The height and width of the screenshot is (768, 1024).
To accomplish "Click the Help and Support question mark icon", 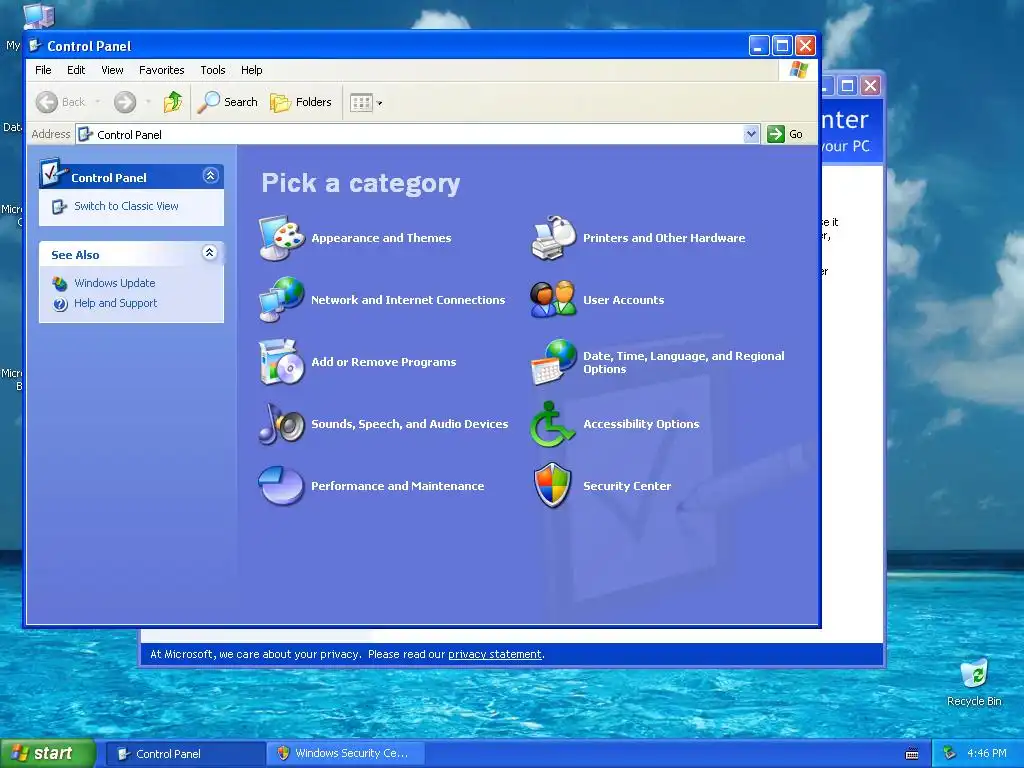I will tap(60, 304).
